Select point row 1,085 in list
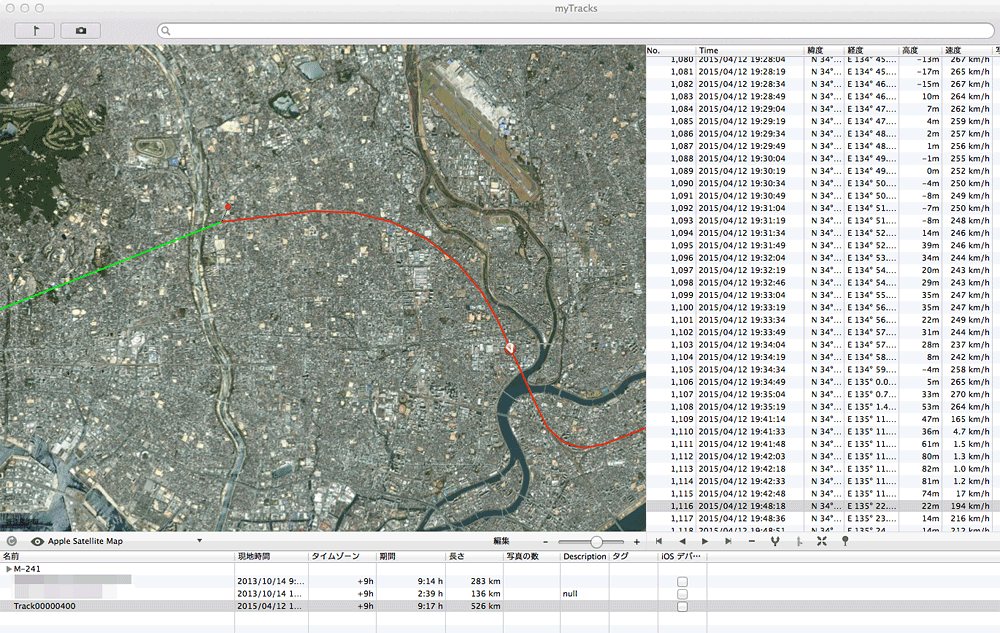The width and height of the screenshot is (1000, 633). tap(823, 121)
